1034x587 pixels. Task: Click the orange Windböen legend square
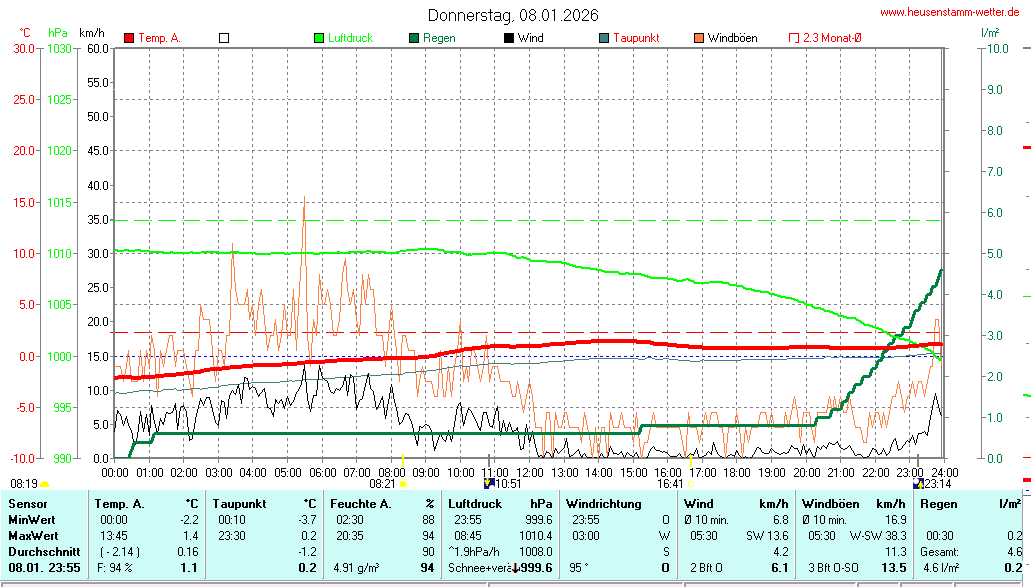point(699,38)
